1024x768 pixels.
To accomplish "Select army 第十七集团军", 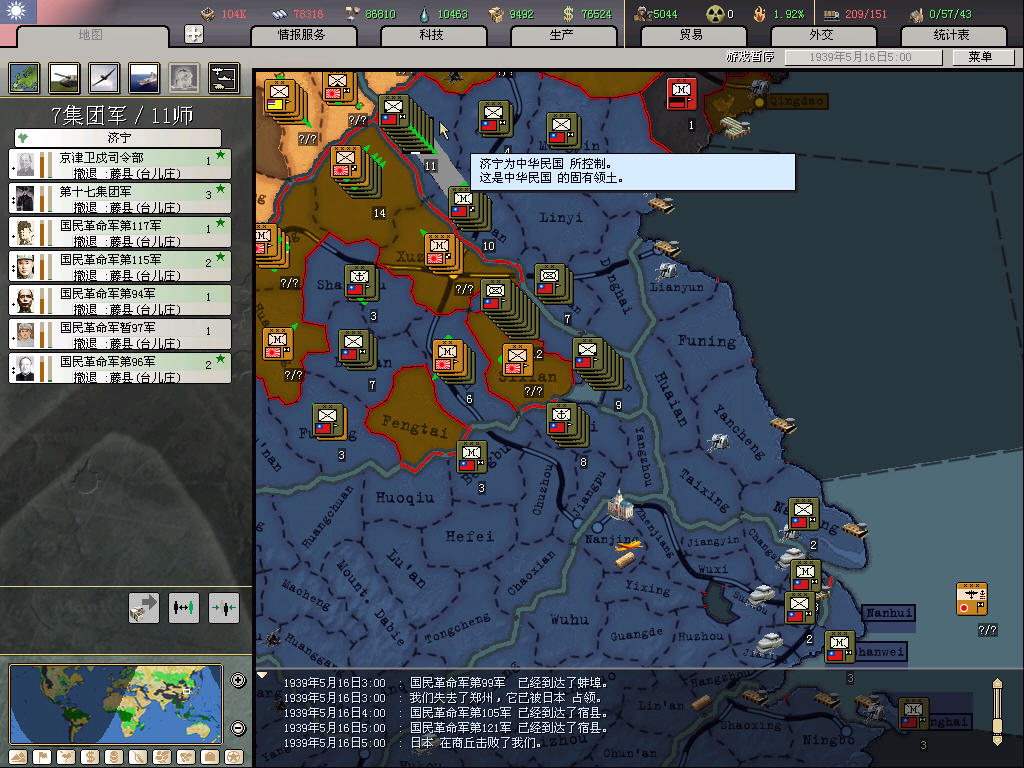I will point(120,199).
